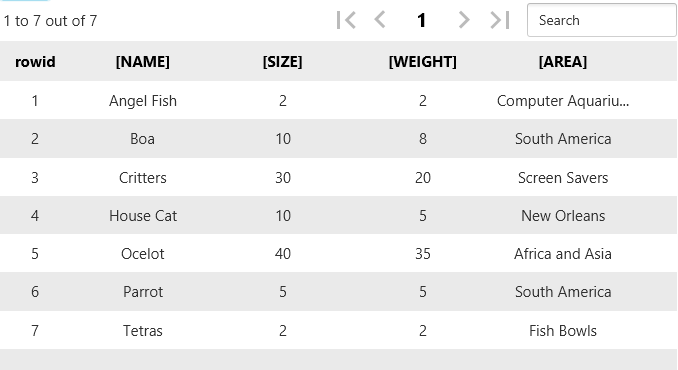This screenshot has height=370, width=678.
Task: Jump to the last page icon
Action: (500, 20)
